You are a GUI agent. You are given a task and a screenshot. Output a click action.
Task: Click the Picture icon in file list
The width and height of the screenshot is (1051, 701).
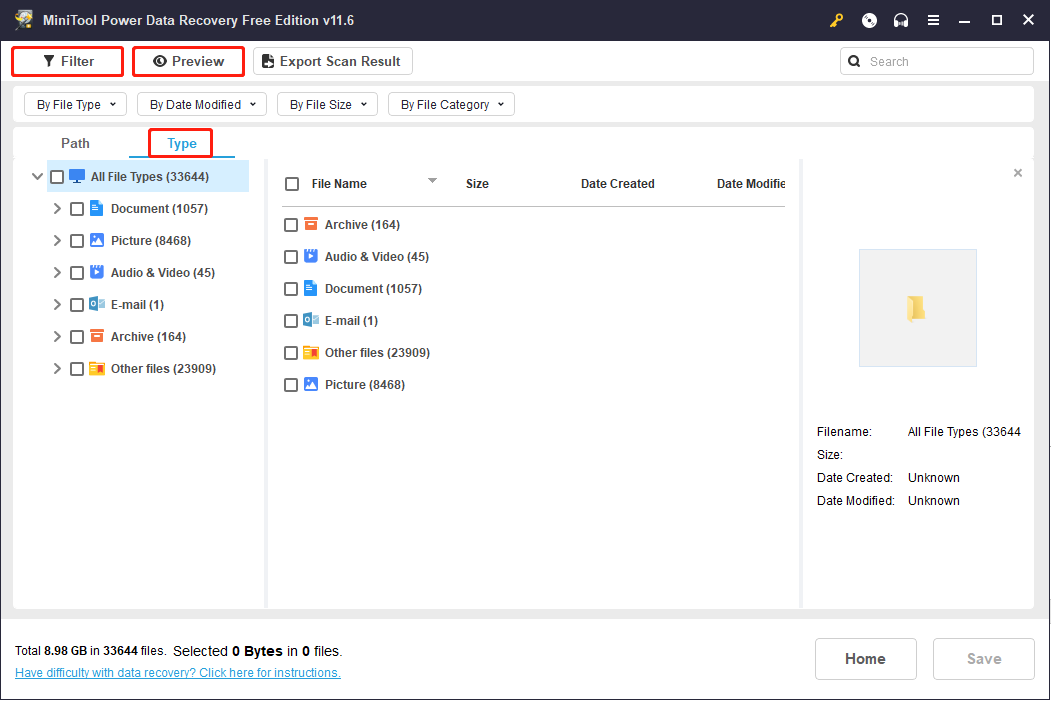[x=310, y=384]
